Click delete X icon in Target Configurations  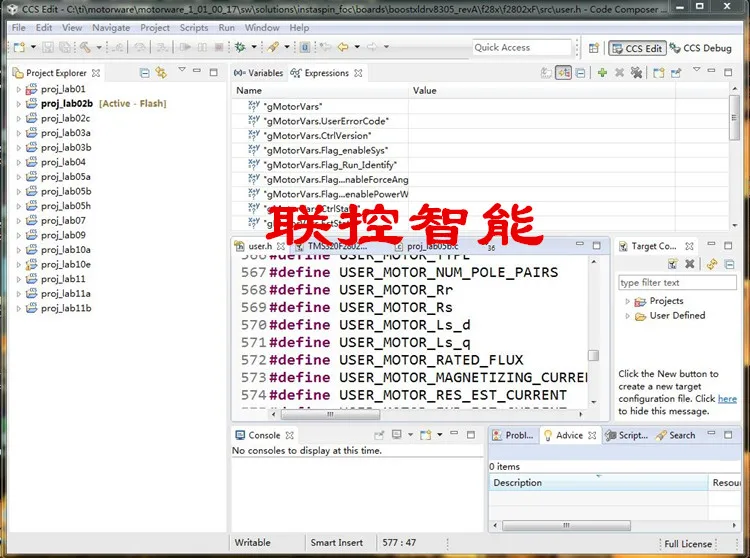point(689,263)
